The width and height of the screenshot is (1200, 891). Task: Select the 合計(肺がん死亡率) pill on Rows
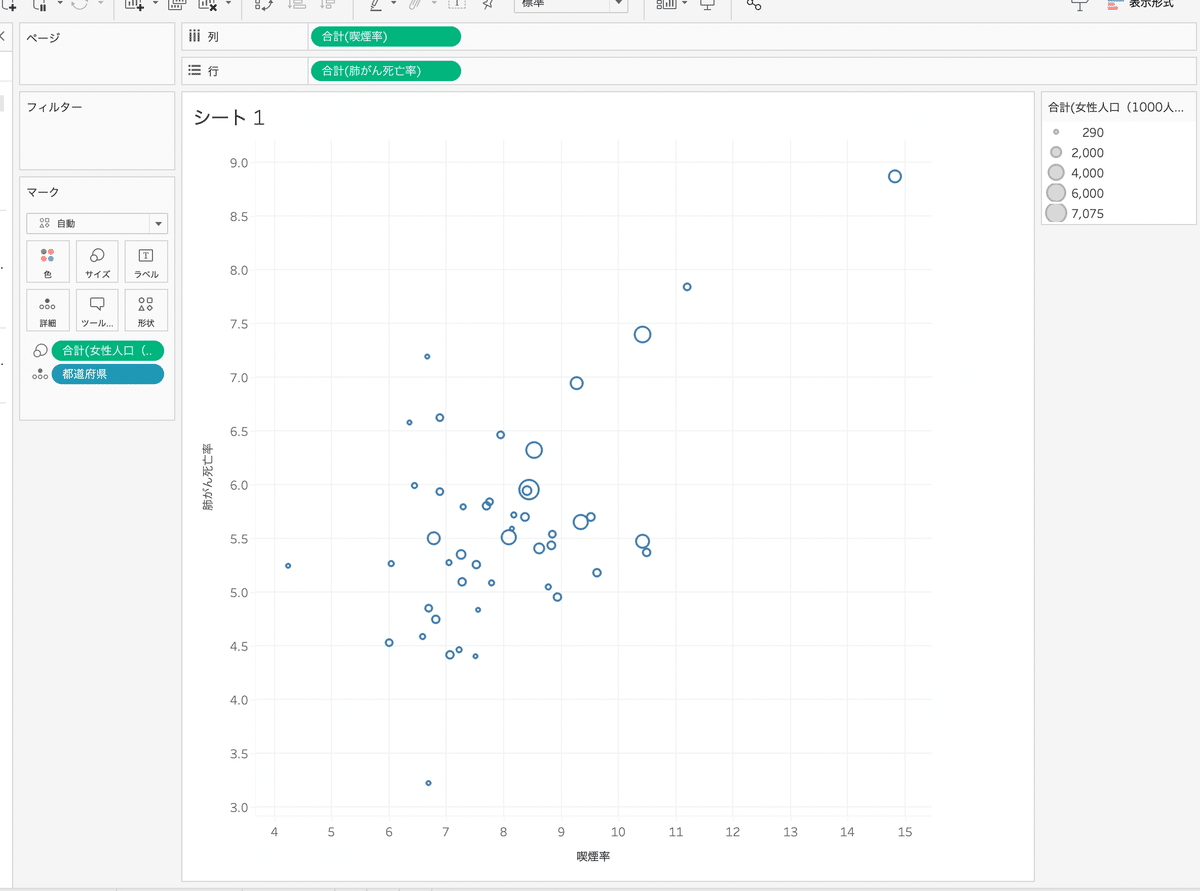click(x=386, y=71)
